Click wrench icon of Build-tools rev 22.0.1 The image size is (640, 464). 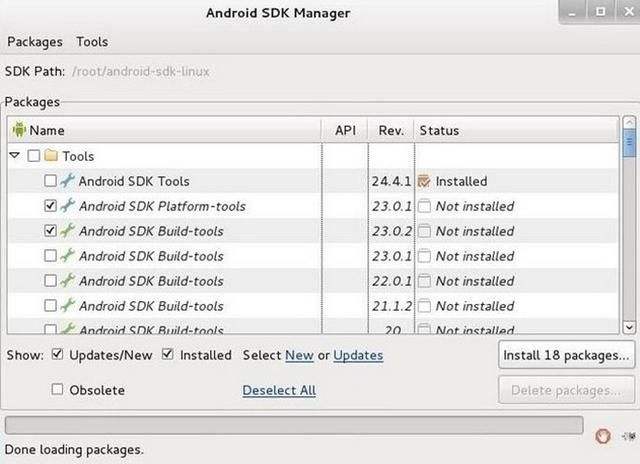[67, 280]
